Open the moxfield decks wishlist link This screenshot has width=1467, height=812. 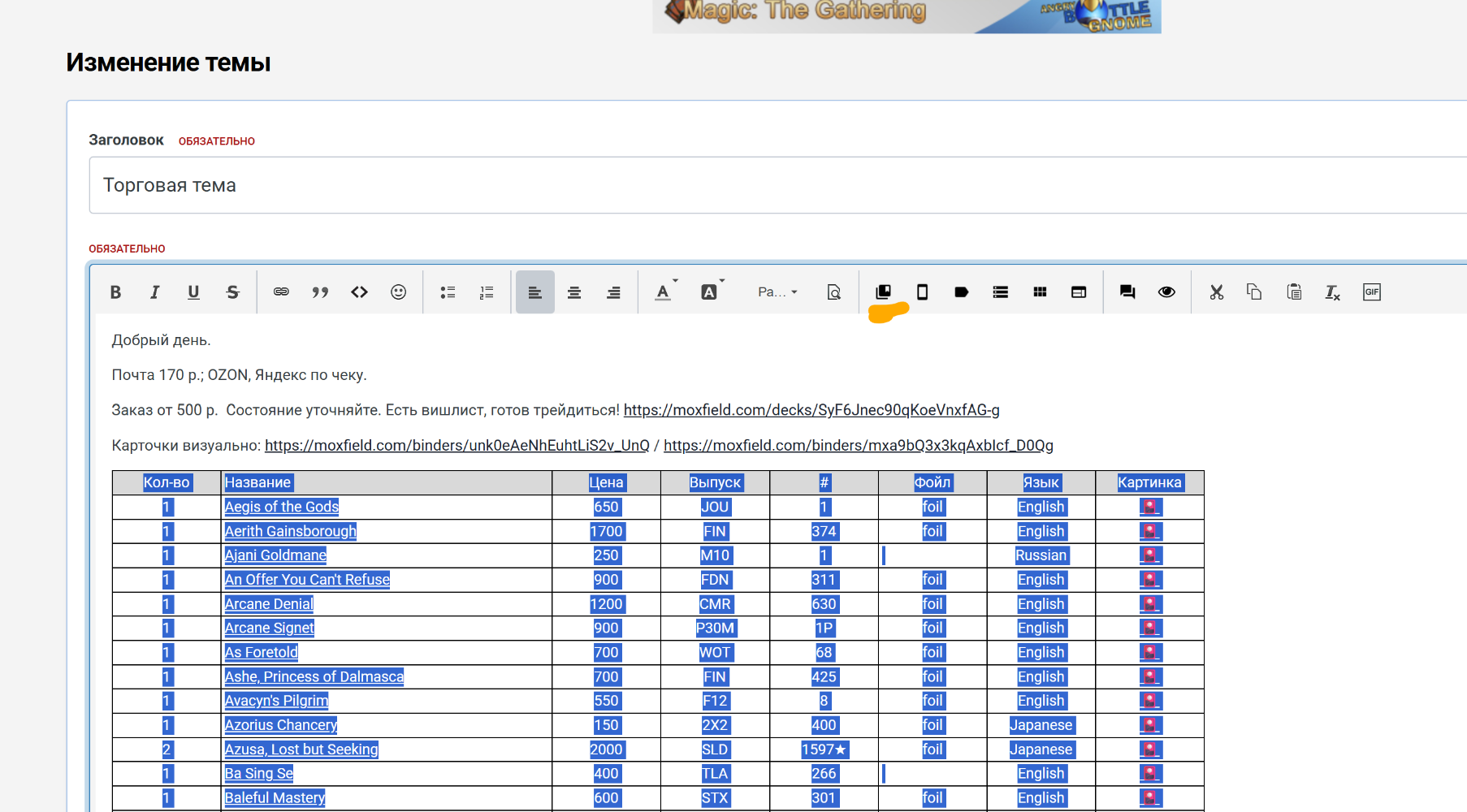(x=811, y=410)
